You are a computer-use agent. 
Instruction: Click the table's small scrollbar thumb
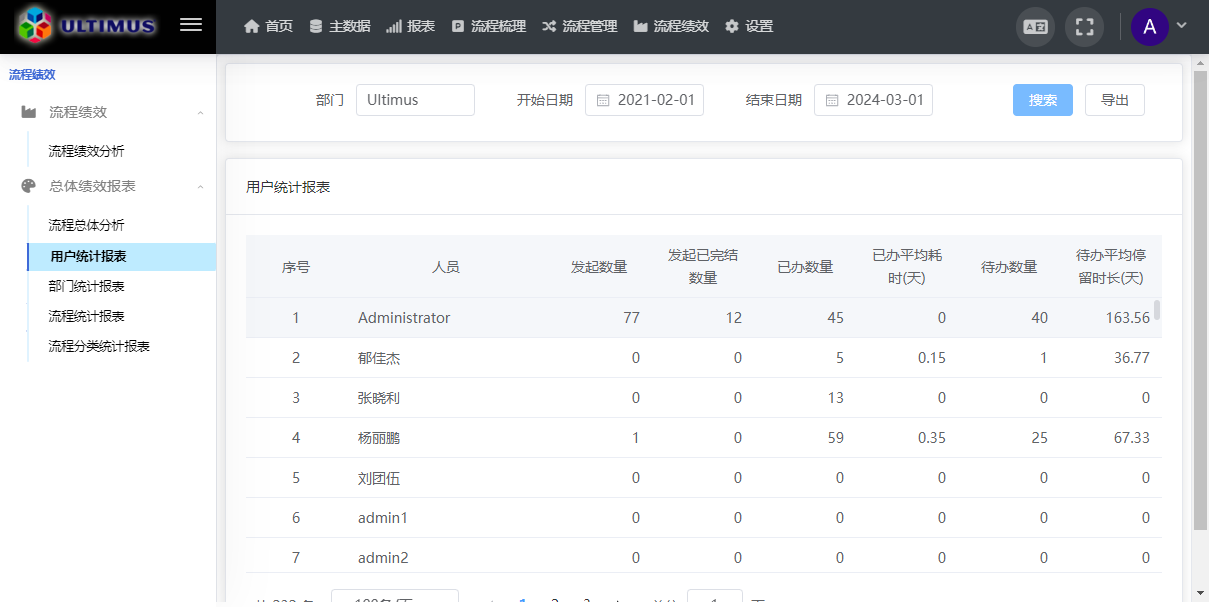click(1157, 310)
